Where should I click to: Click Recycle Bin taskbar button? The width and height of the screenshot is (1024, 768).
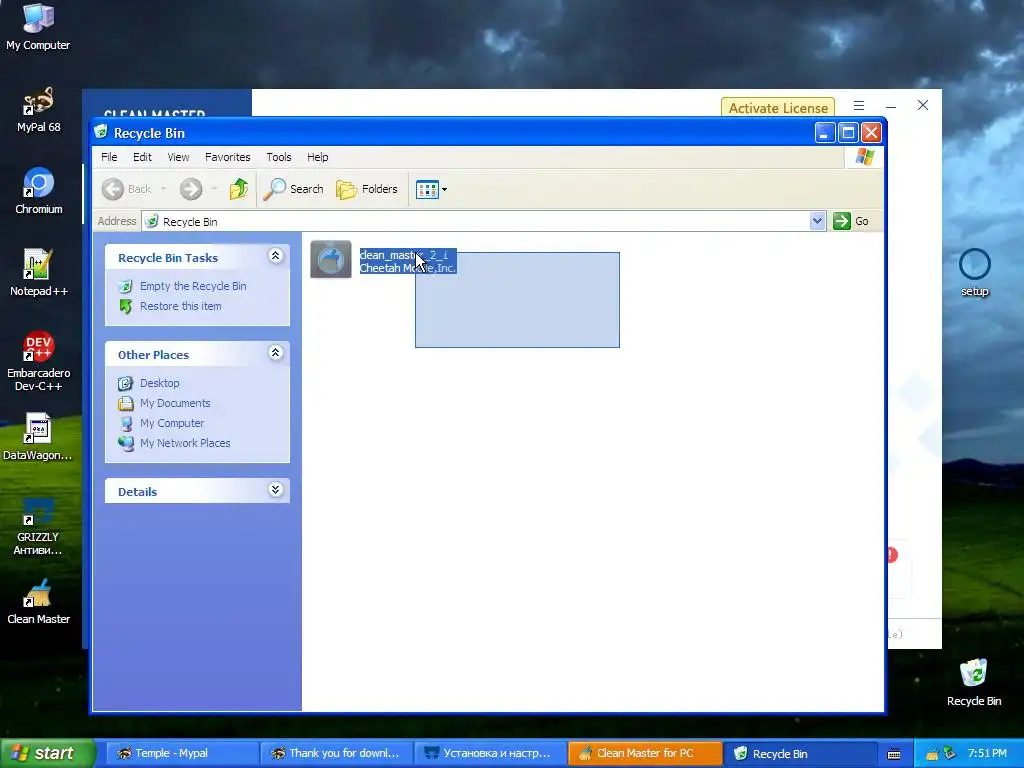(x=800, y=753)
